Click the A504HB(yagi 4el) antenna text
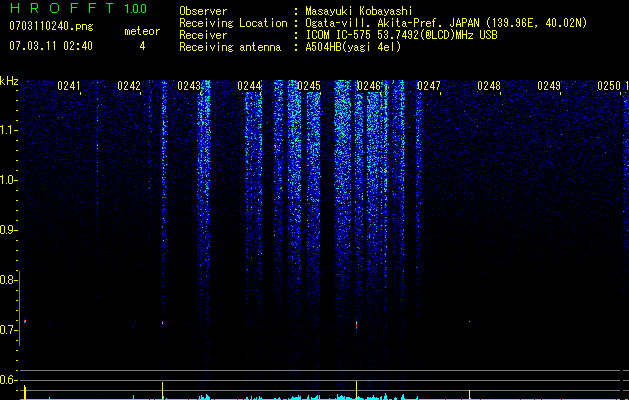629x400 pixels. point(353,47)
